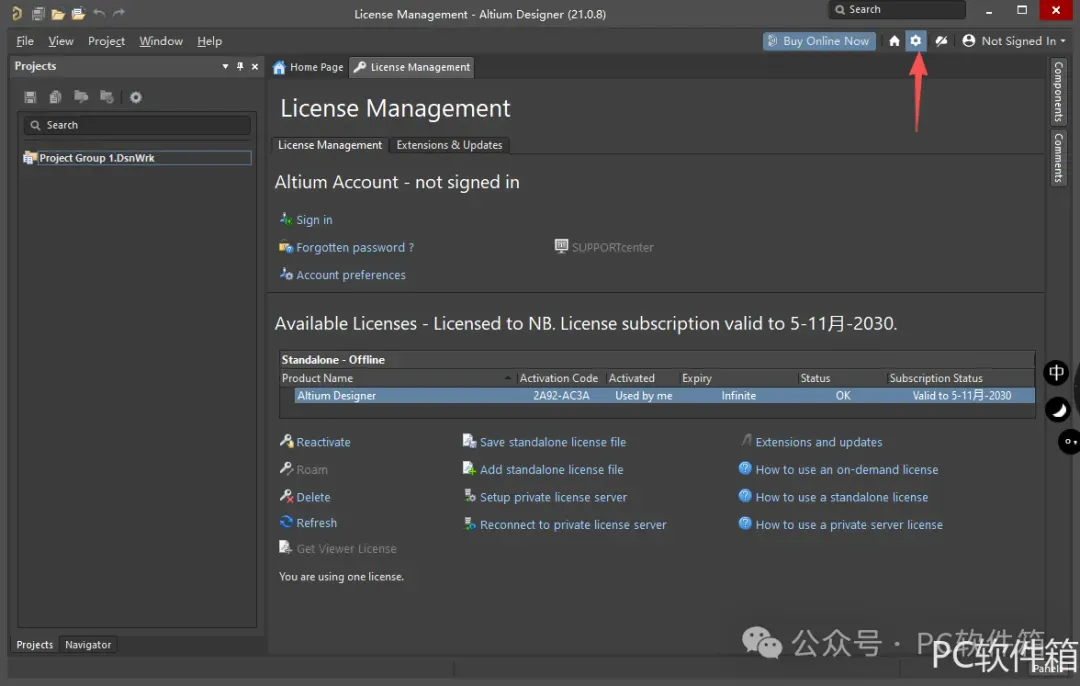Screen dimensions: 1080x686
Task: Select License Management sub-tab
Action: pos(329,145)
